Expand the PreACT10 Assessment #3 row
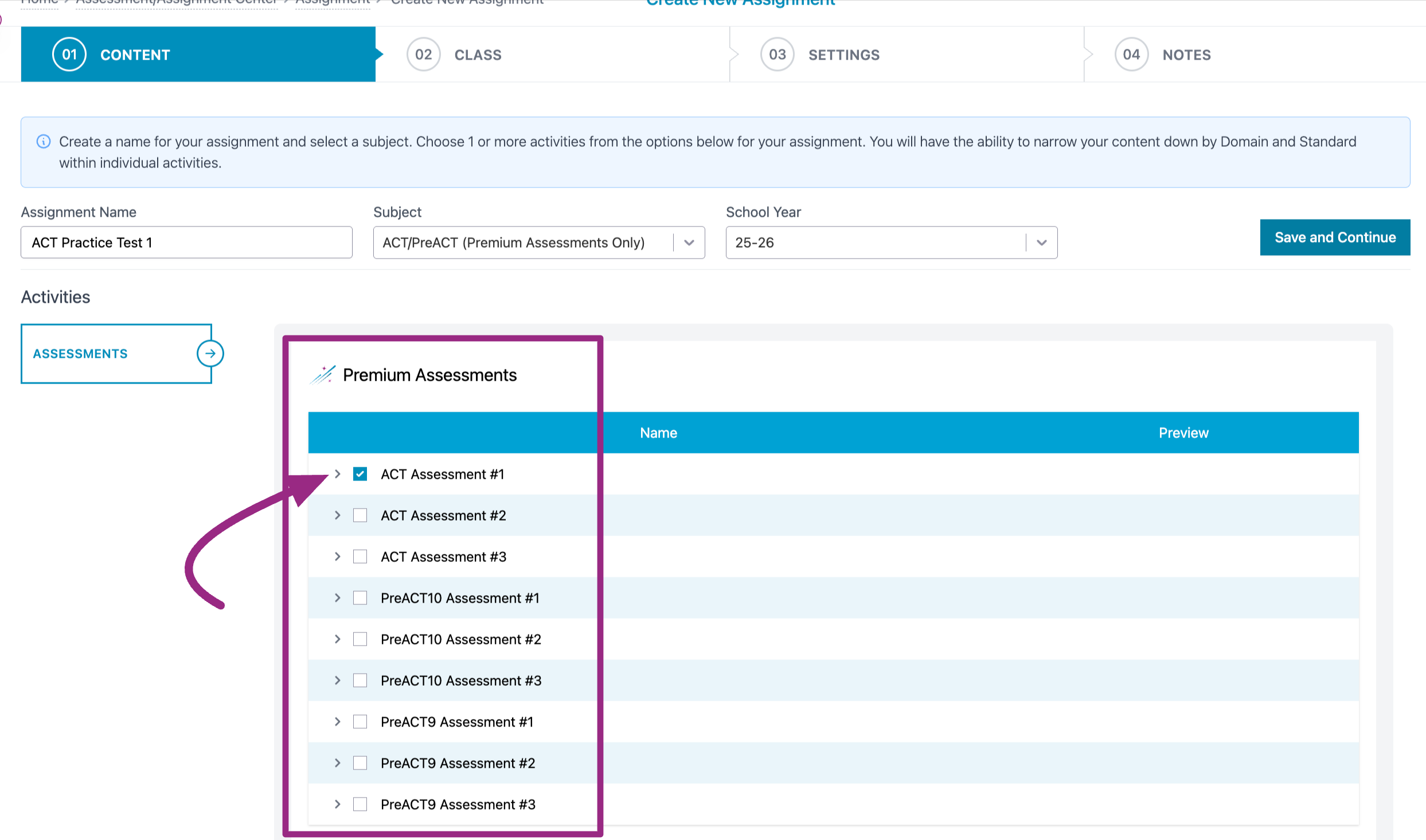The width and height of the screenshot is (1426, 840). 338,681
